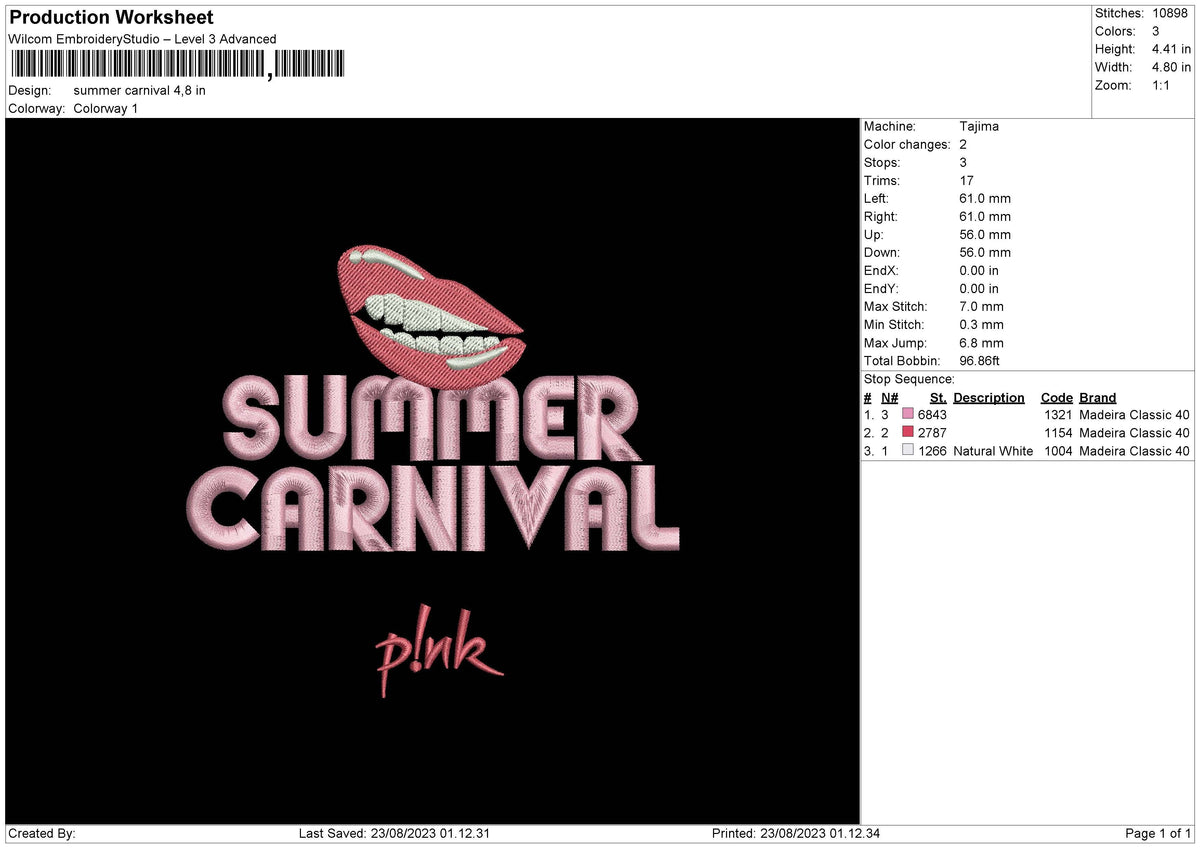Click the "p!nk" text in the design
This screenshot has width=1200, height=848.
[x=439, y=652]
